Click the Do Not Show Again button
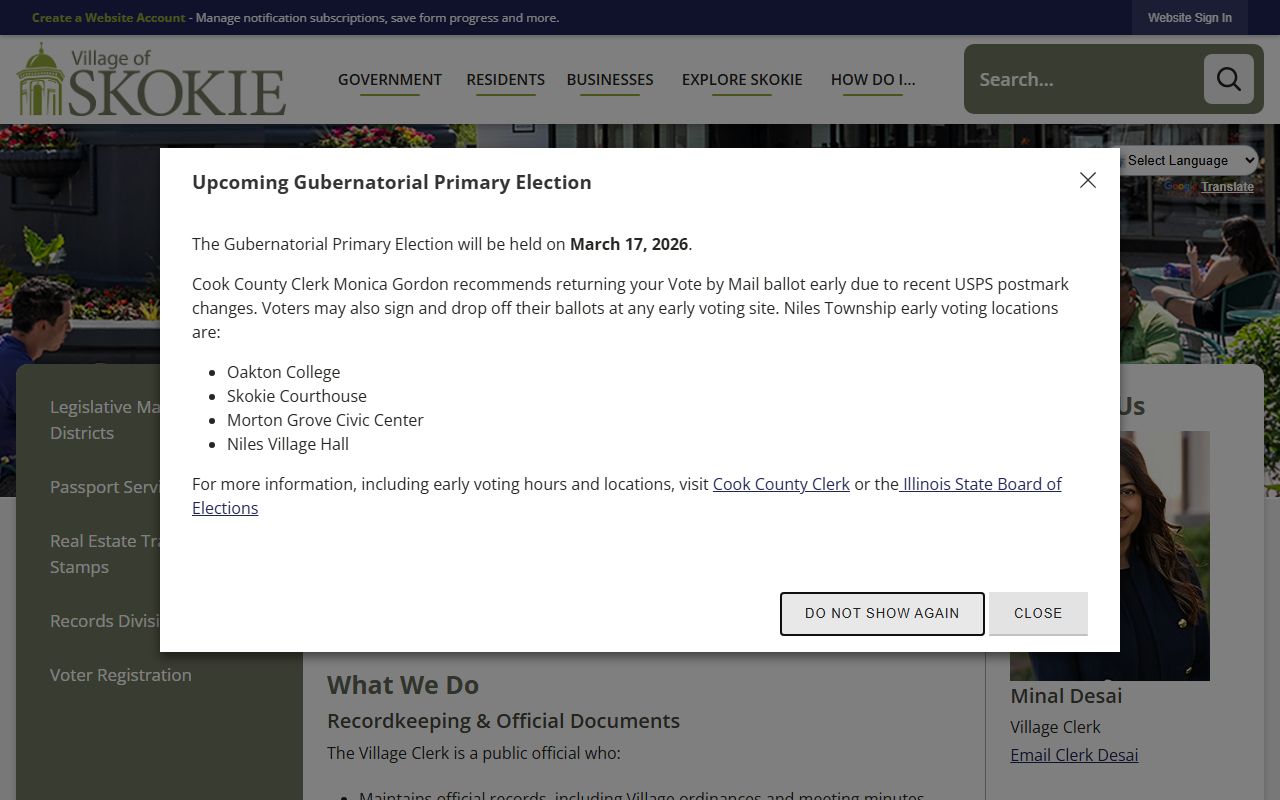 882,613
